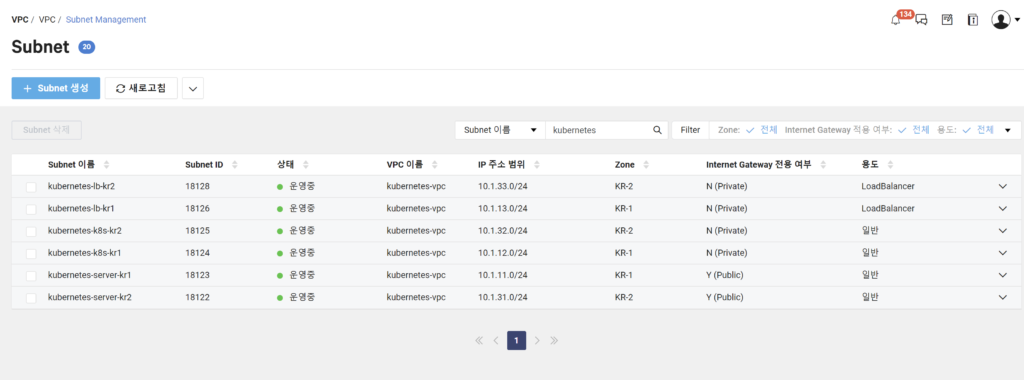Sort by 용도 column arrows

point(890,165)
